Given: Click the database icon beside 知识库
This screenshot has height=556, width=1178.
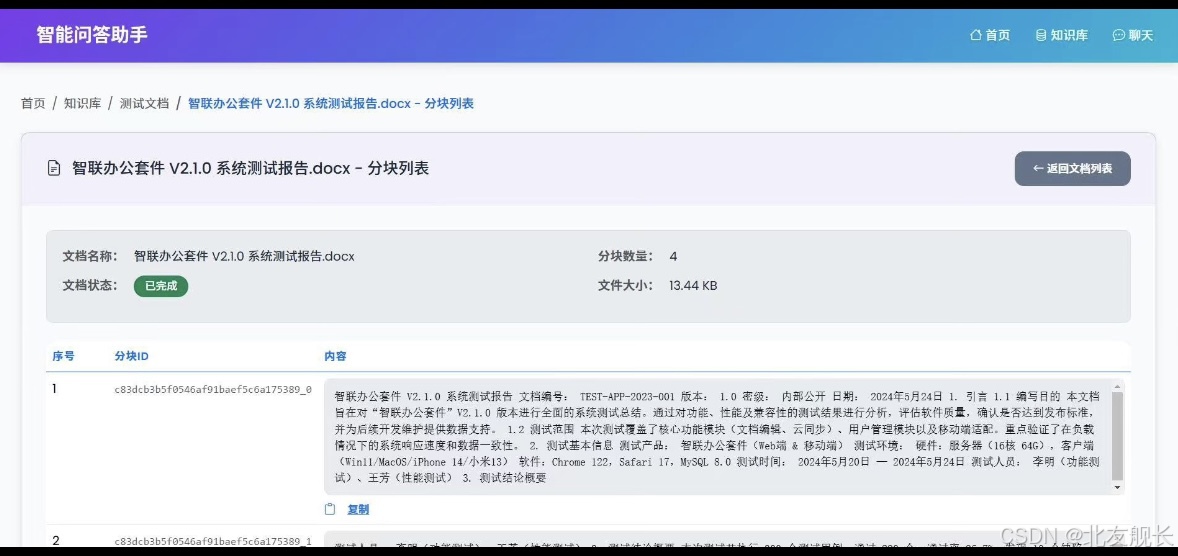Looking at the screenshot, I should point(1041,35).
